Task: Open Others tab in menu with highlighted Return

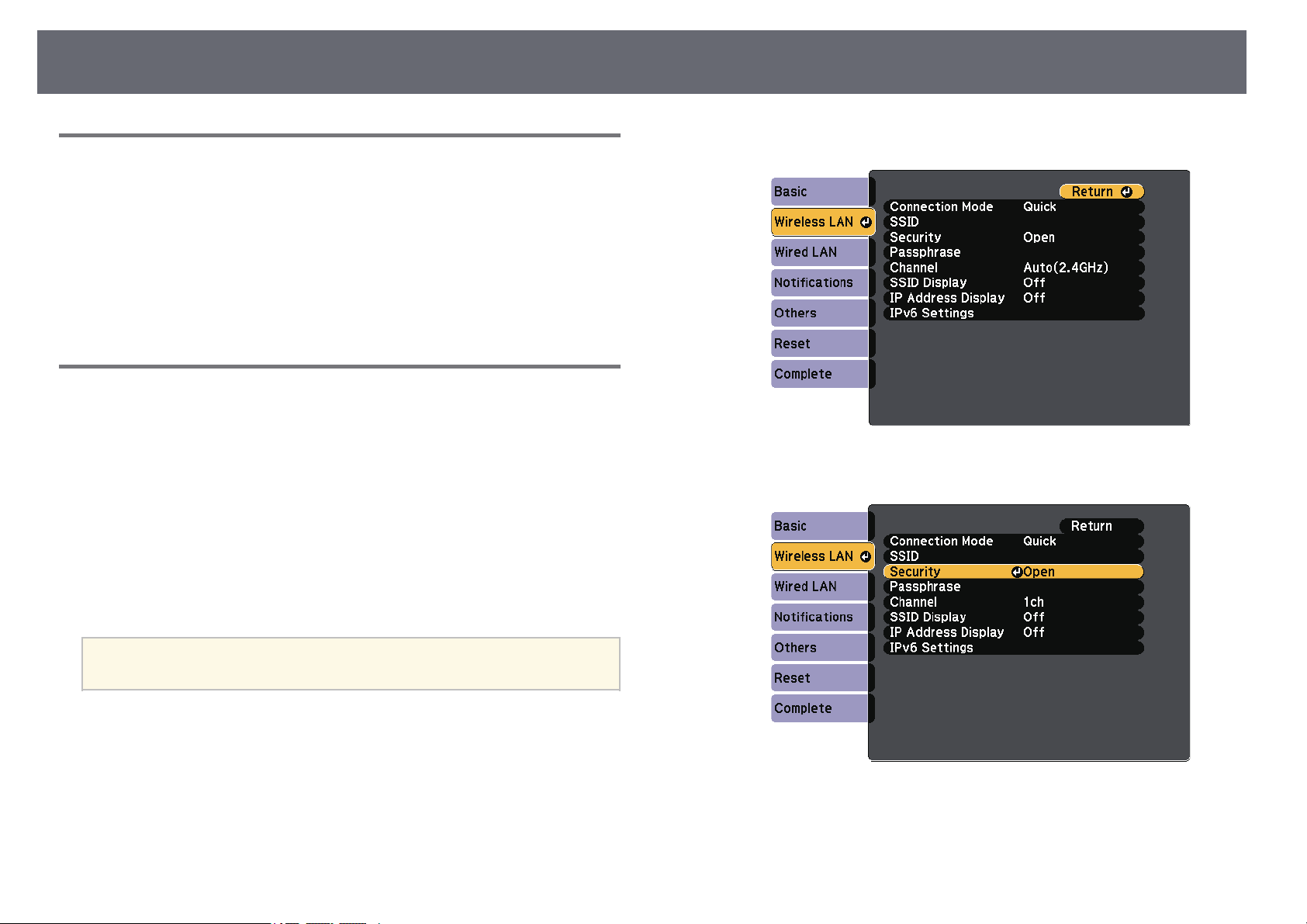Action: pos(820,313)
